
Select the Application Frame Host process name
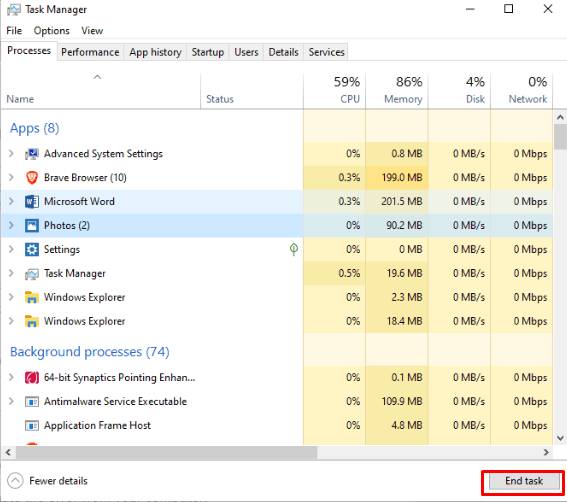[x=97, y=425]
